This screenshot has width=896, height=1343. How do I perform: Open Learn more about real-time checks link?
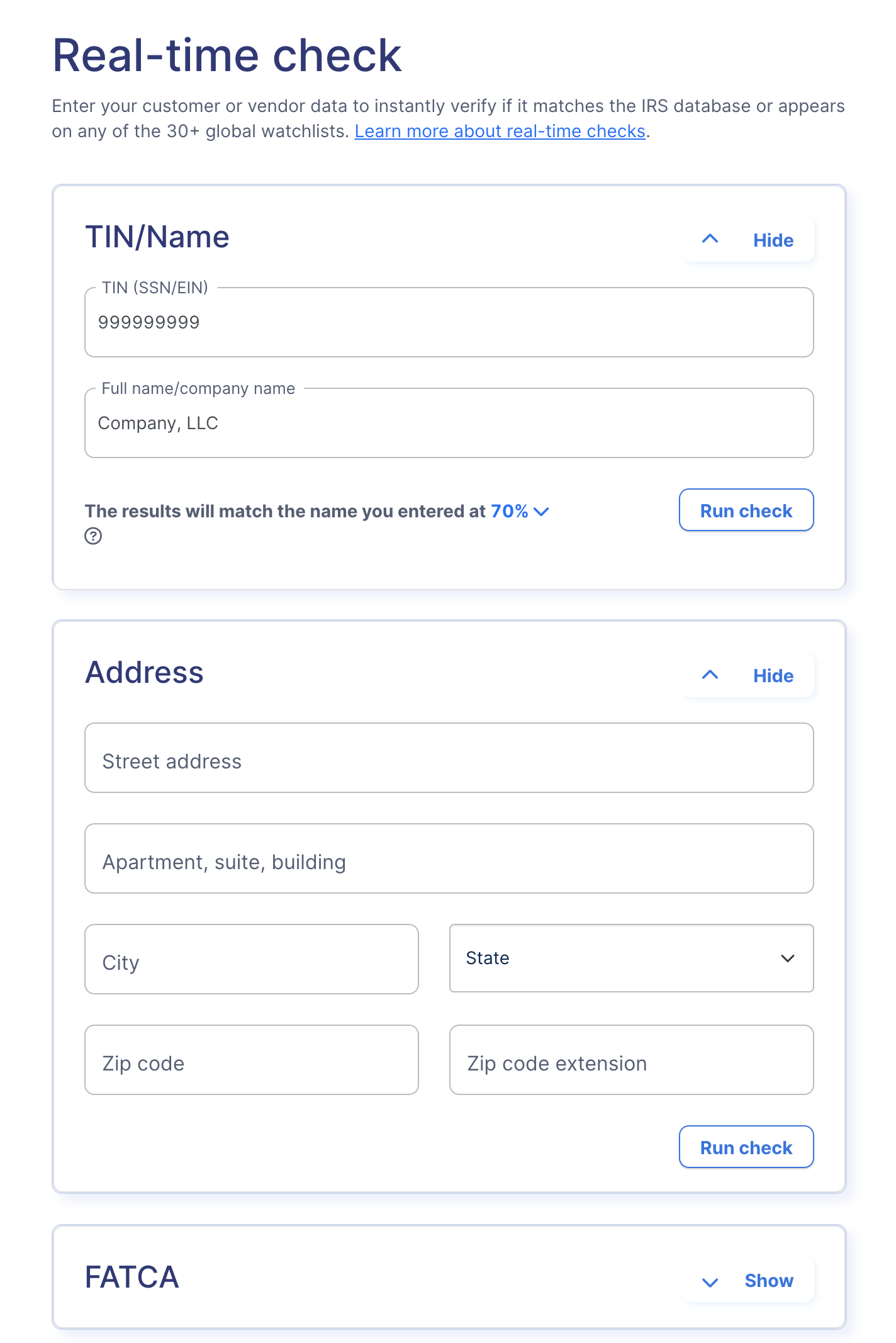[500, 131]
